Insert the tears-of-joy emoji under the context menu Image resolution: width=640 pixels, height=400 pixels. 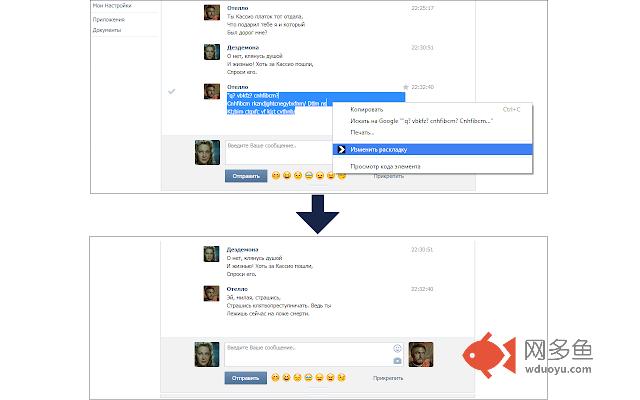pyautogui.click(x=309, y=176)
